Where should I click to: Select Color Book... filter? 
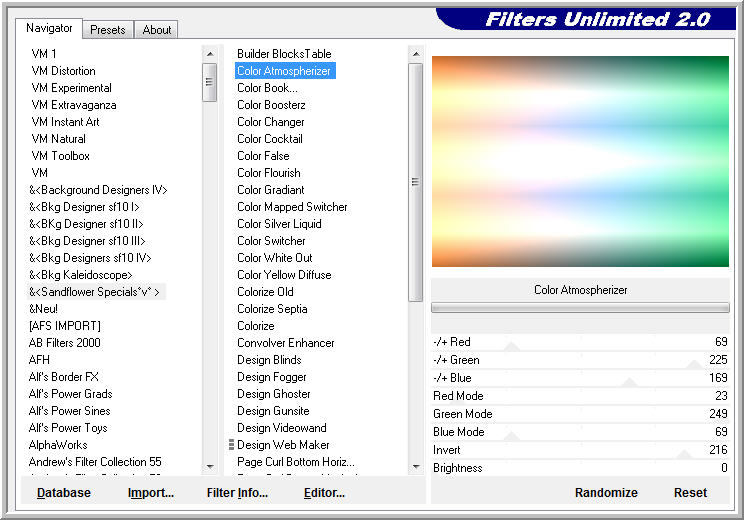267,88
